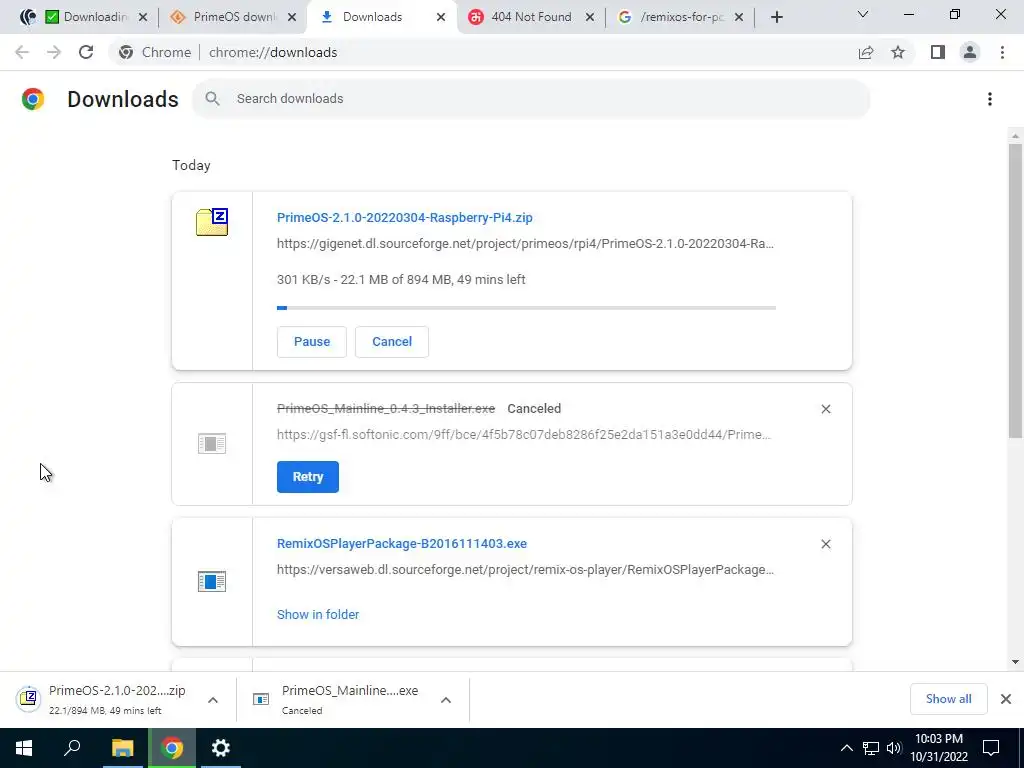Close the PrimeOS download tab
Screen dimensions: 1024x768
[292, 17]
